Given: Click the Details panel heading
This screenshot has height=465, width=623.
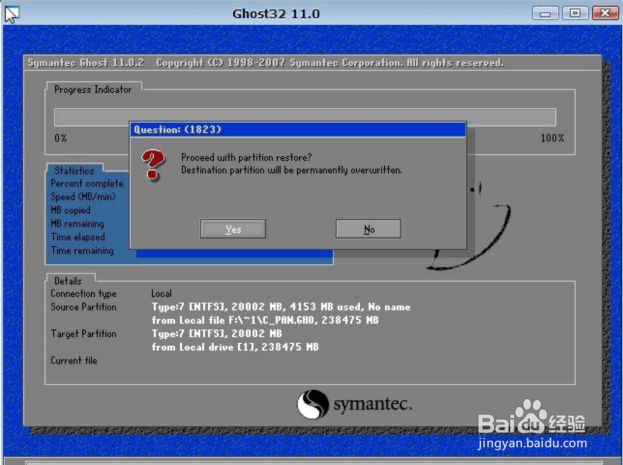Looking at the screenshot, I should coord(68,281).
